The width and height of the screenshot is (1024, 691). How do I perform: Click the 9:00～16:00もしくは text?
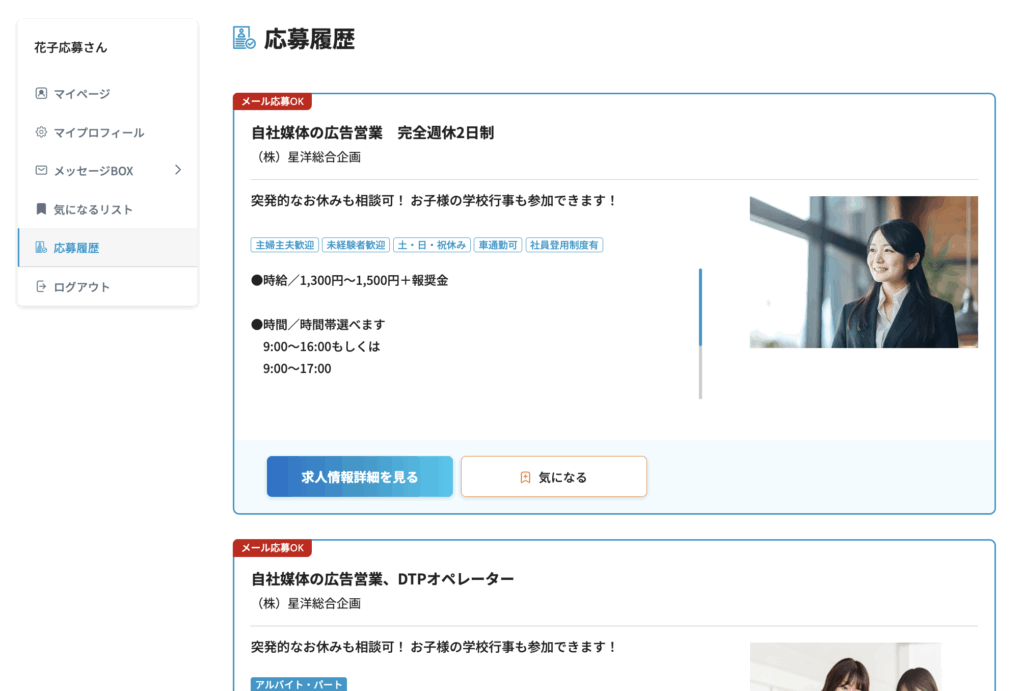(321, 347)
